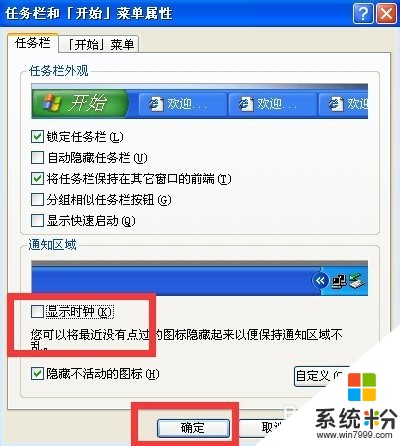Screen dimensions: 400x446
Task: Click the green 开始 start button in preview
Action: click(x=79, y=103)
